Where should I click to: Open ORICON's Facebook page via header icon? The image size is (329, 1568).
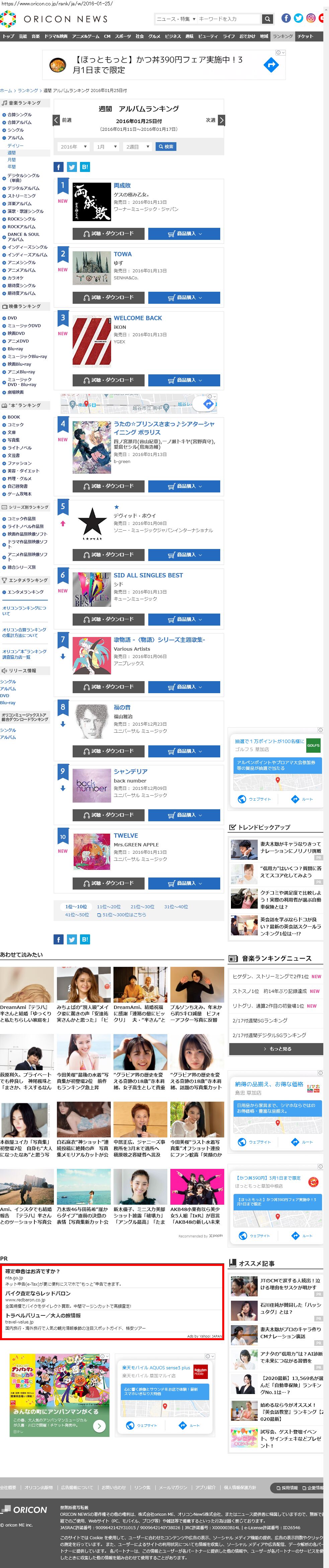(286, 18)
